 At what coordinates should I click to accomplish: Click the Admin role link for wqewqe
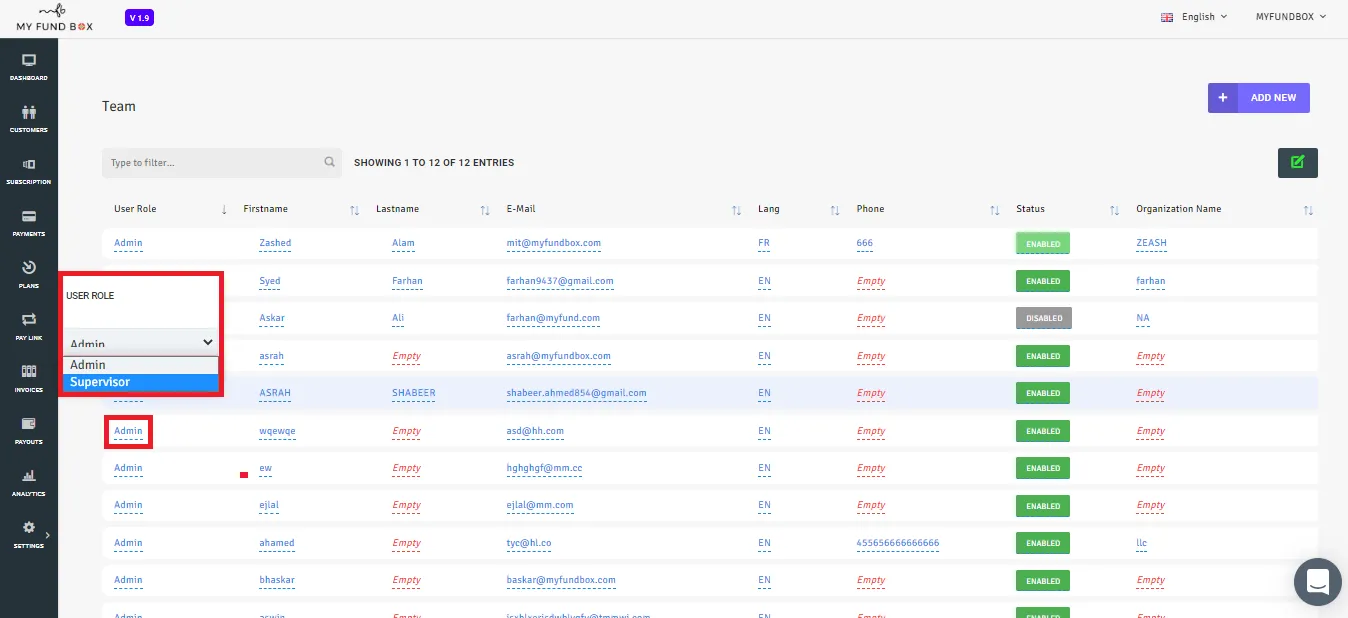[x=128, y=431]
